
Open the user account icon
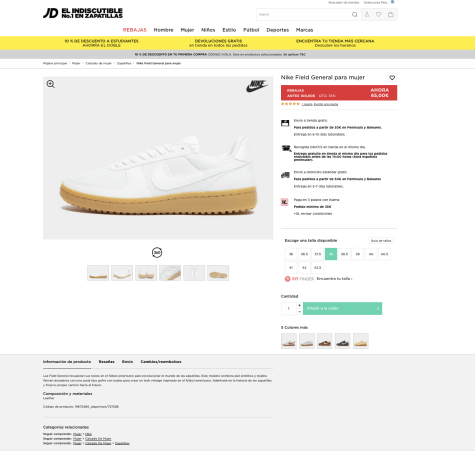pyautogui.click(x=367, y=15)
